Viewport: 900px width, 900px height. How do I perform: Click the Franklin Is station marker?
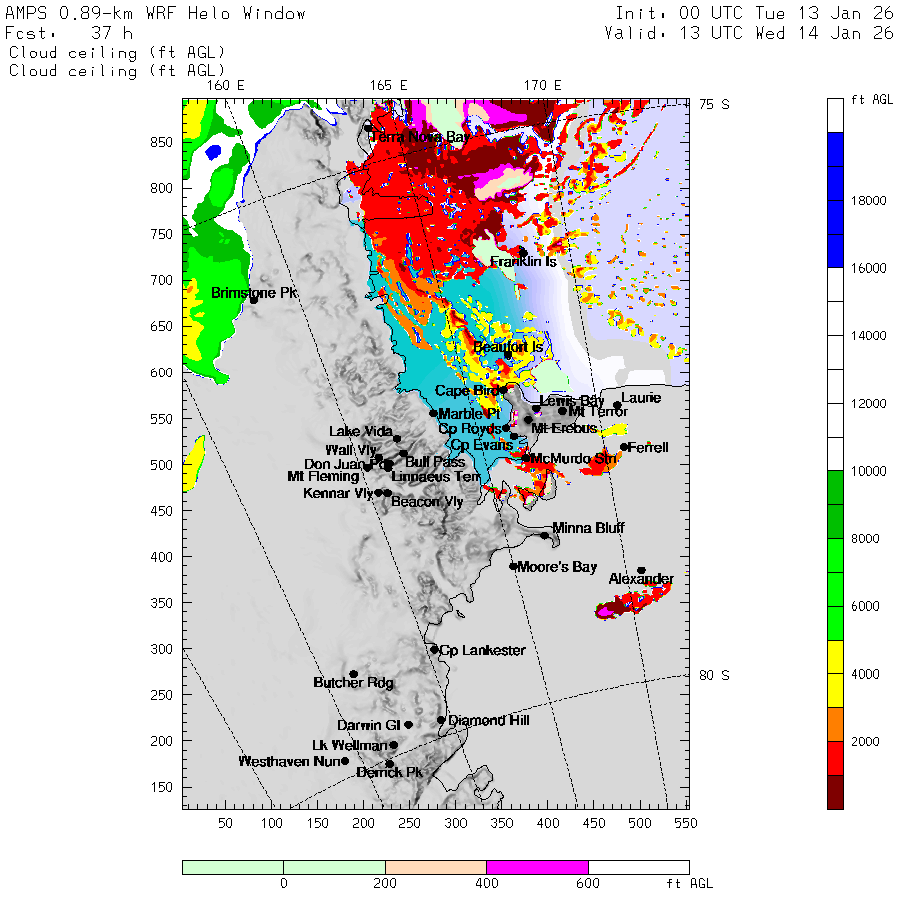[522, 252]
